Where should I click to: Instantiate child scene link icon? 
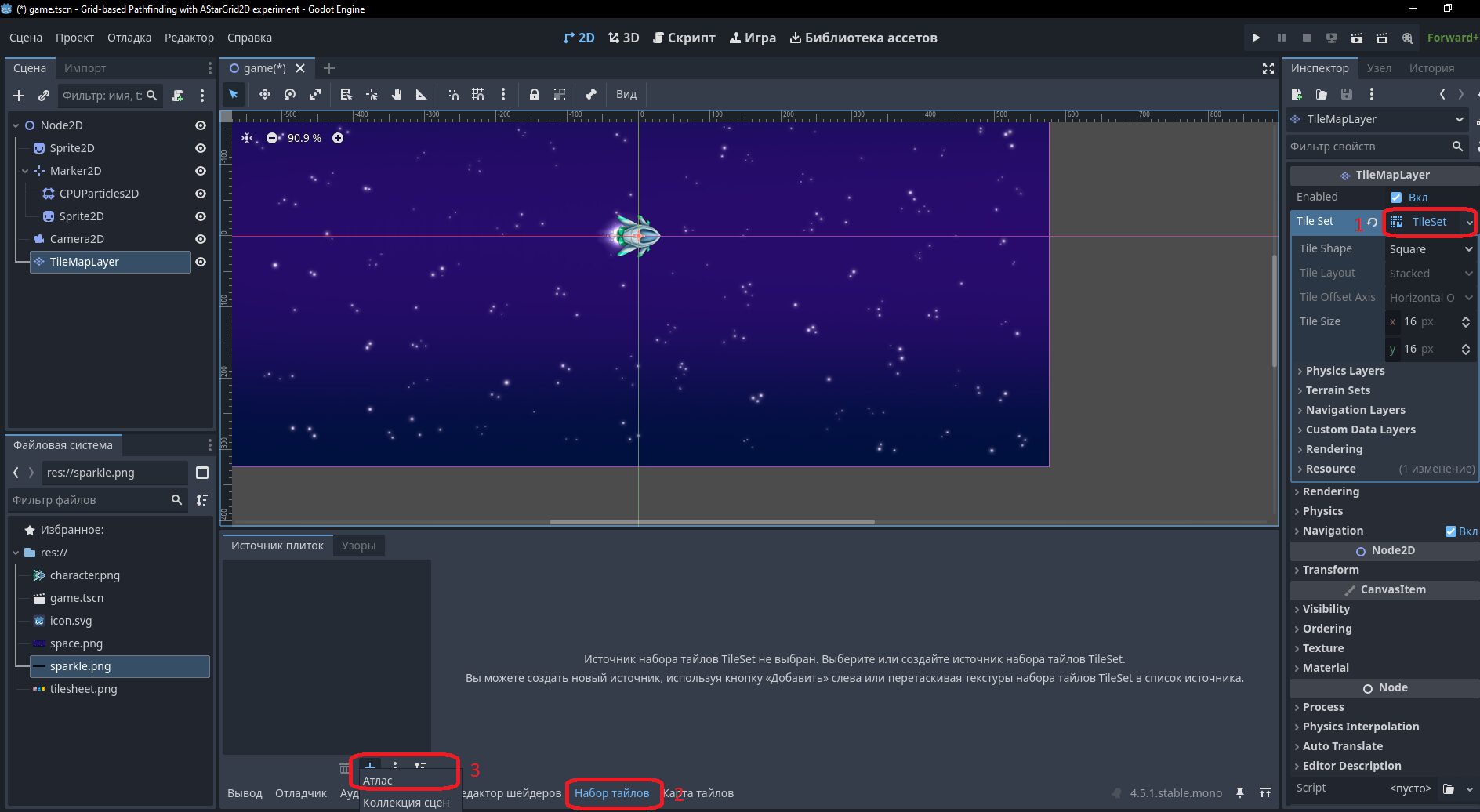(44, 96)
